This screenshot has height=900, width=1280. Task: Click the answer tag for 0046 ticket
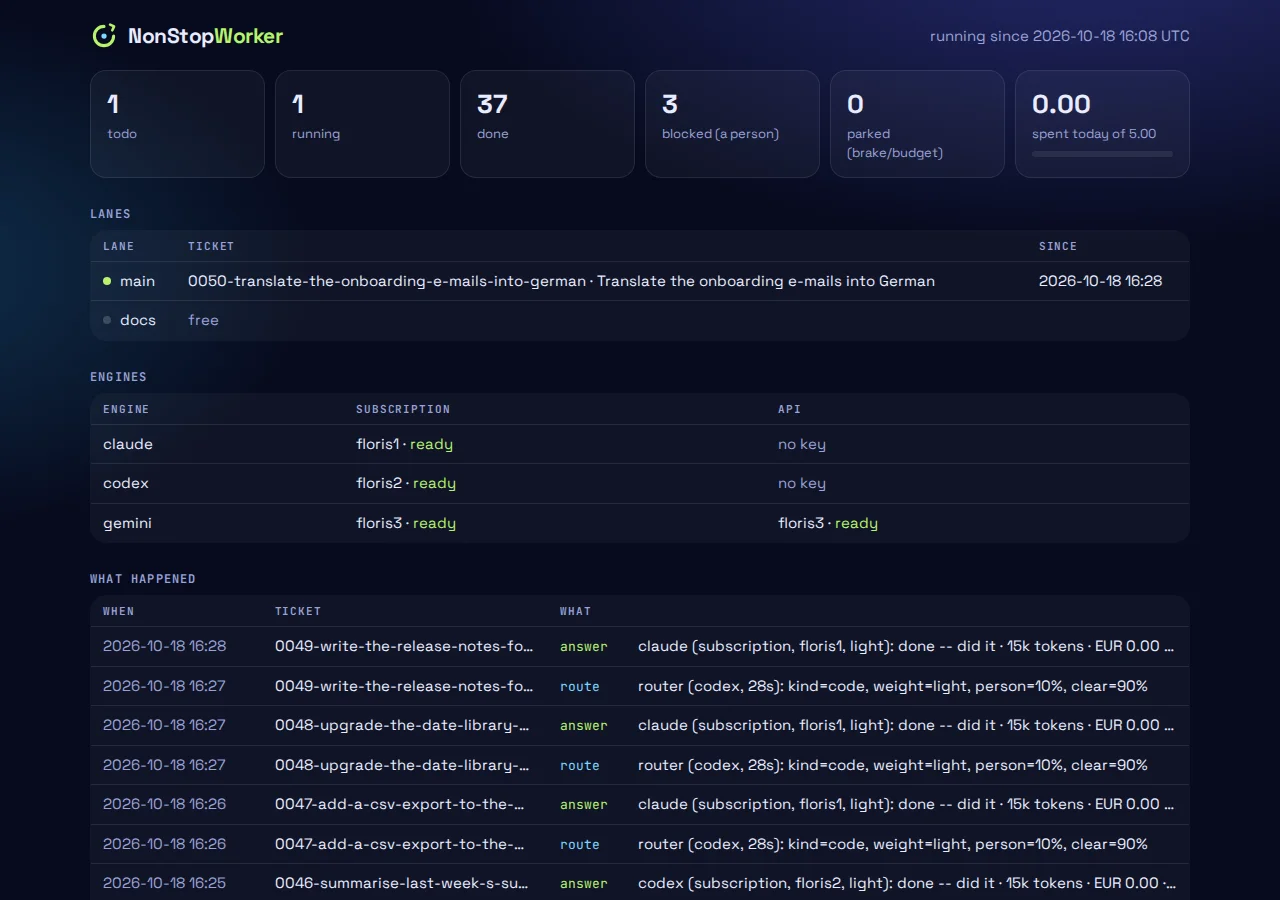pos(584,884)
